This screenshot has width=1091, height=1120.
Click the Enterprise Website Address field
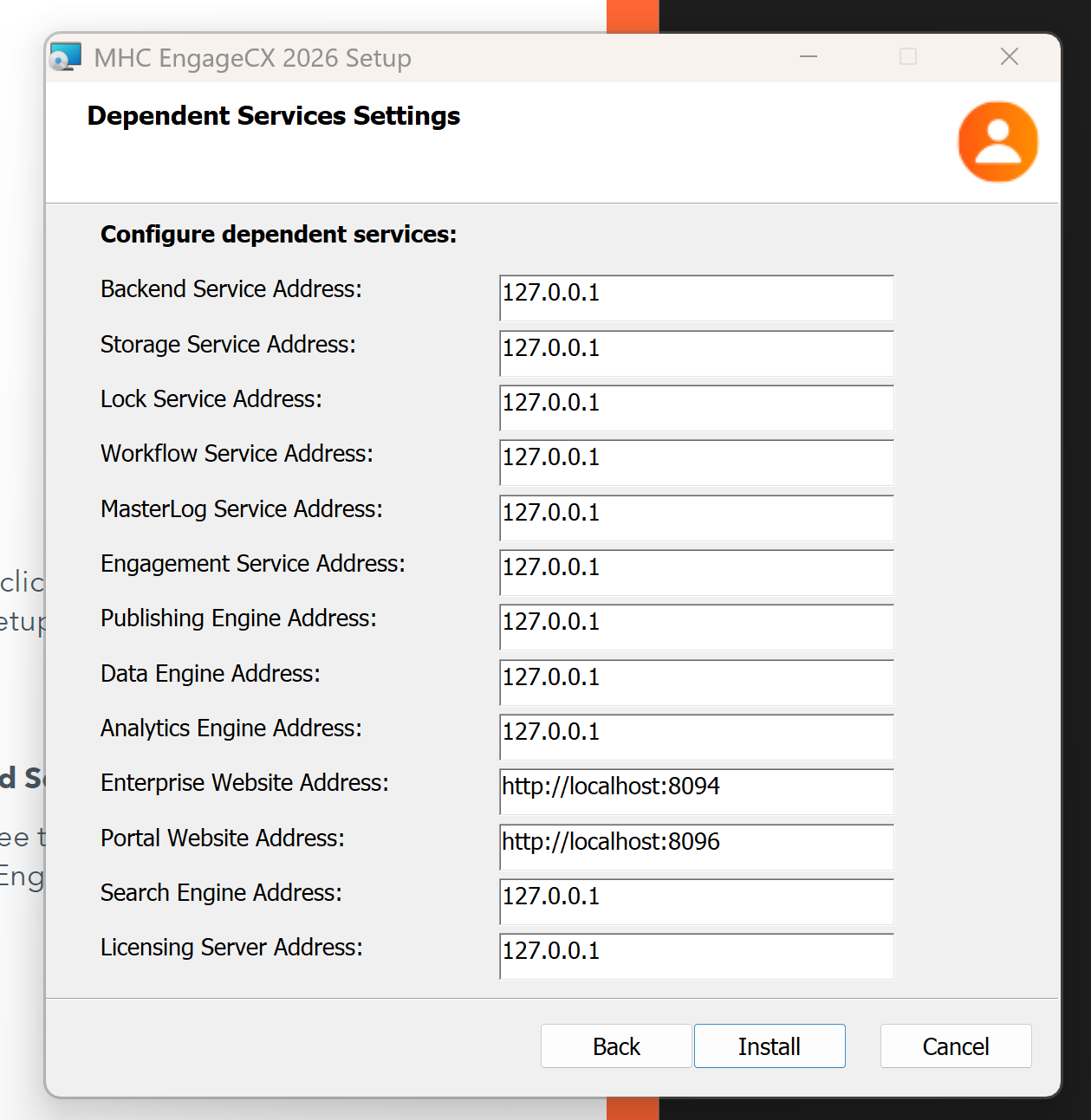697,792
